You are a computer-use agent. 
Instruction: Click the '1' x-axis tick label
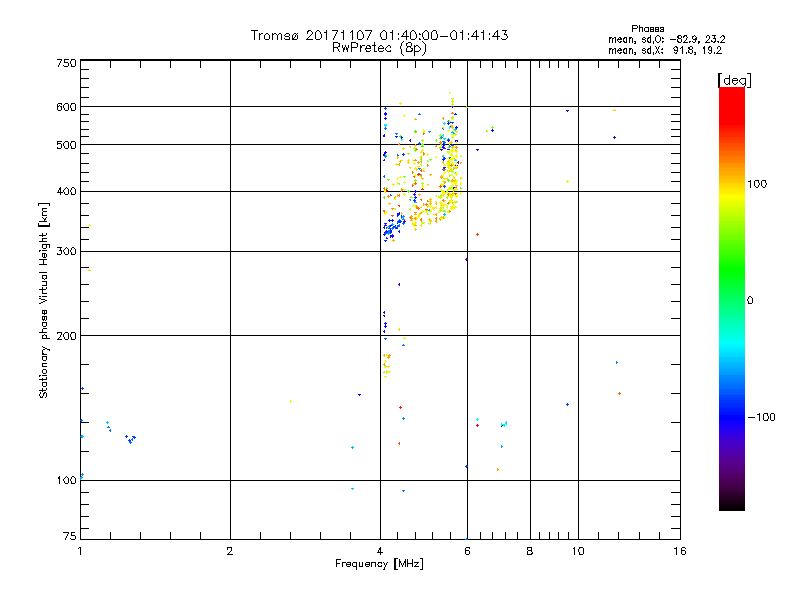coord(80,551)
